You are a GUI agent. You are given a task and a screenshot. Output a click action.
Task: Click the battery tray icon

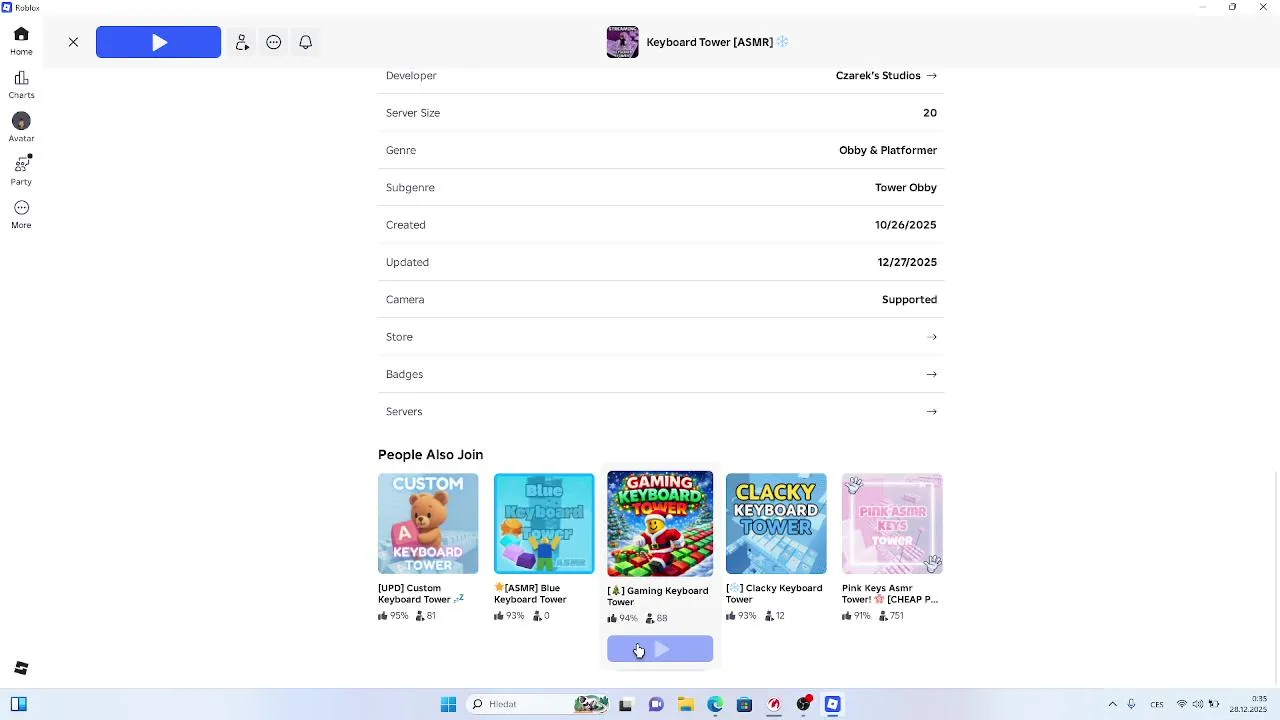(x=1214, y=704)
